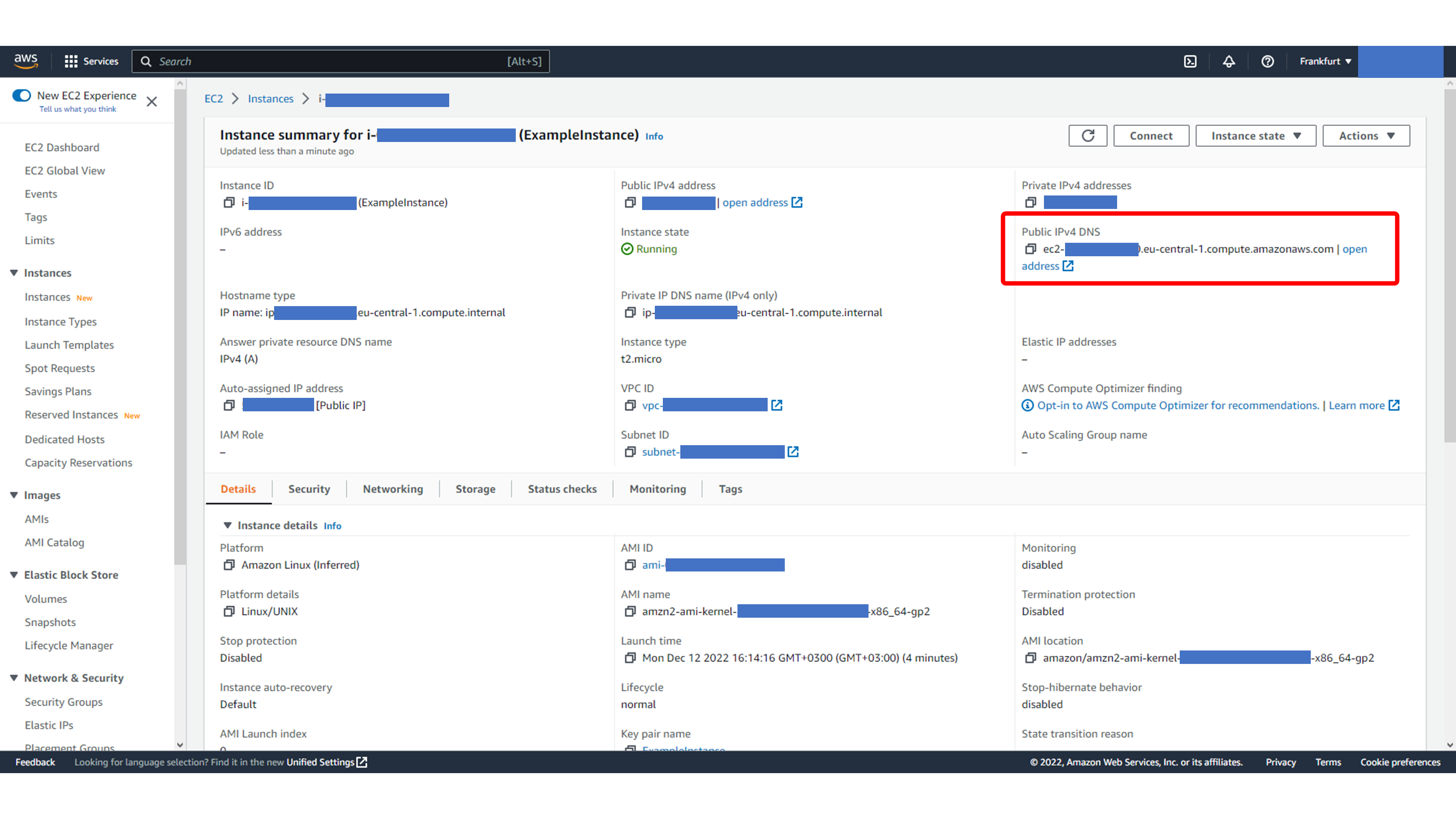
Task: Click Info link beside Instance summary
Action: coord(654,136)
